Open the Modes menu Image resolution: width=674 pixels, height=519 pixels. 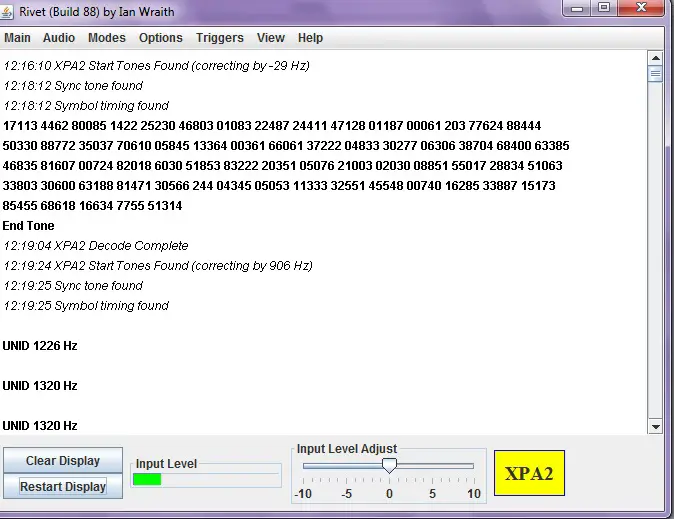click(107, 38)
